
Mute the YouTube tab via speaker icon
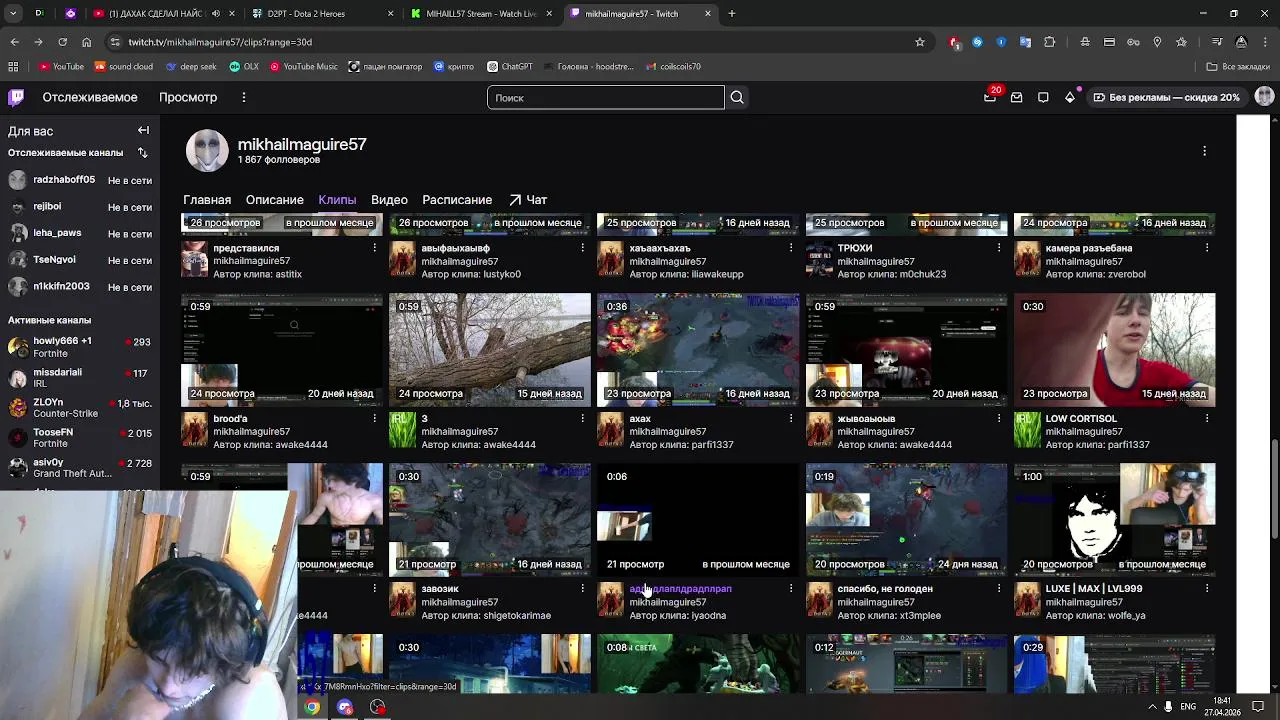[x=215, y=14]
